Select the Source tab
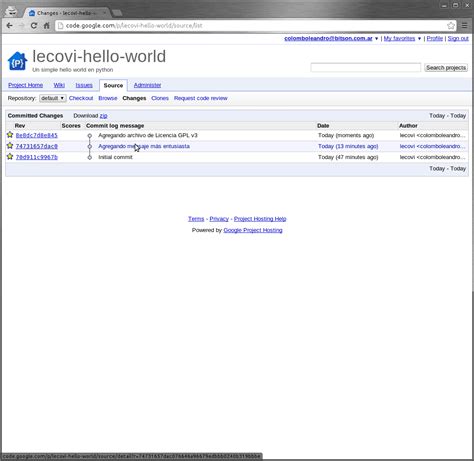Viewport: 474px width, 461px height. (x=113, y=85)
